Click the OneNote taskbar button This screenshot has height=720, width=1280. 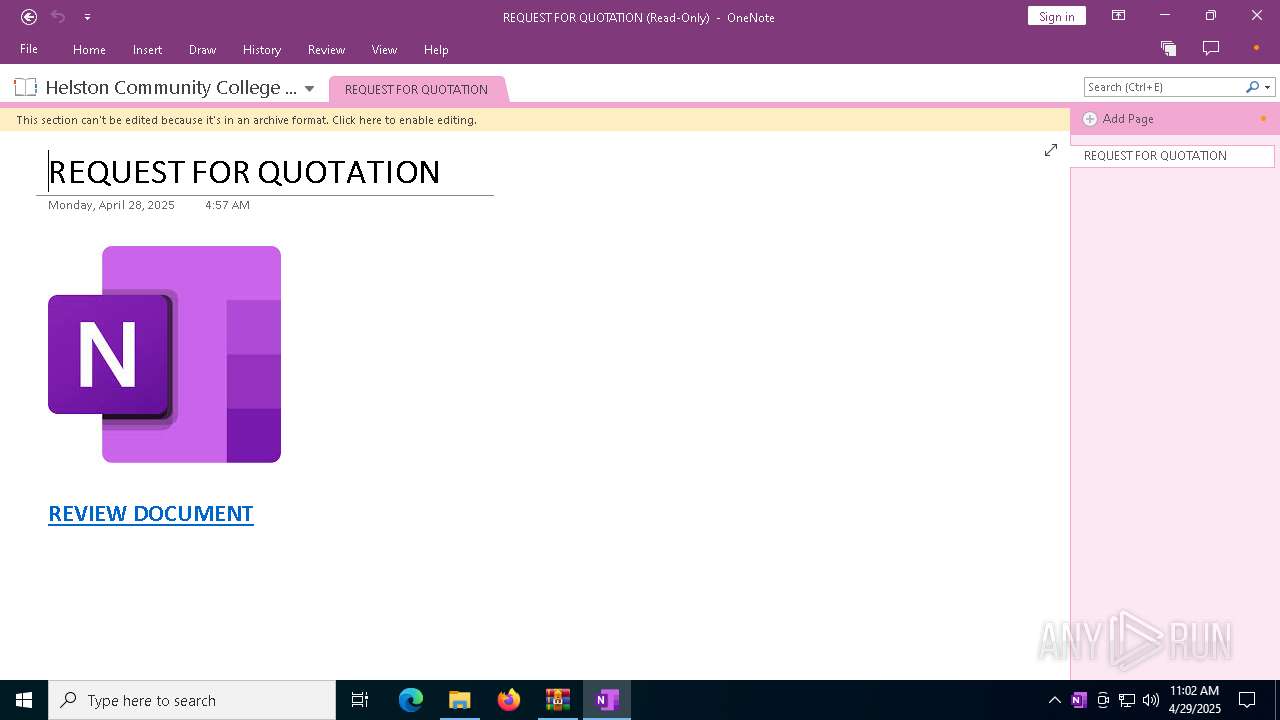pos(607,700)
